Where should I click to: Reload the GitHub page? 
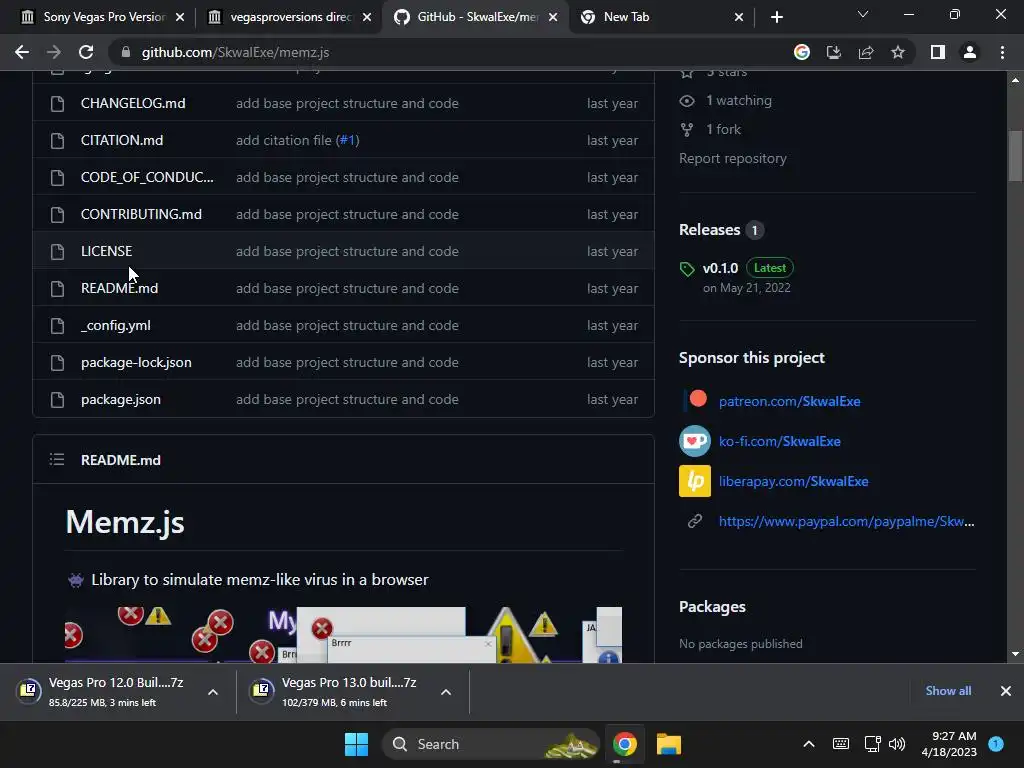86,52
